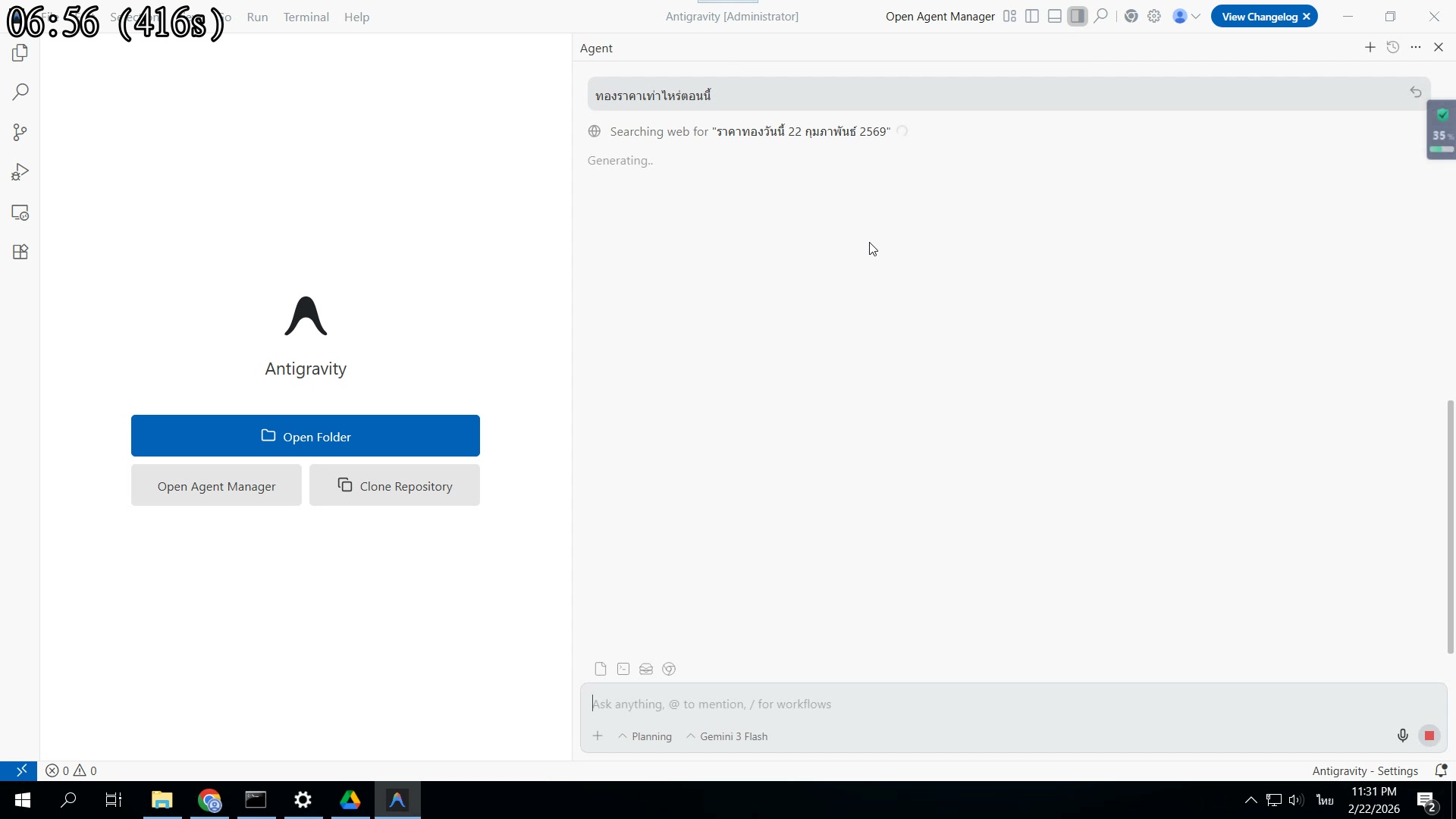Open the Search view in activity bar
Screen dimensions: 1456x819
[20, 93]
